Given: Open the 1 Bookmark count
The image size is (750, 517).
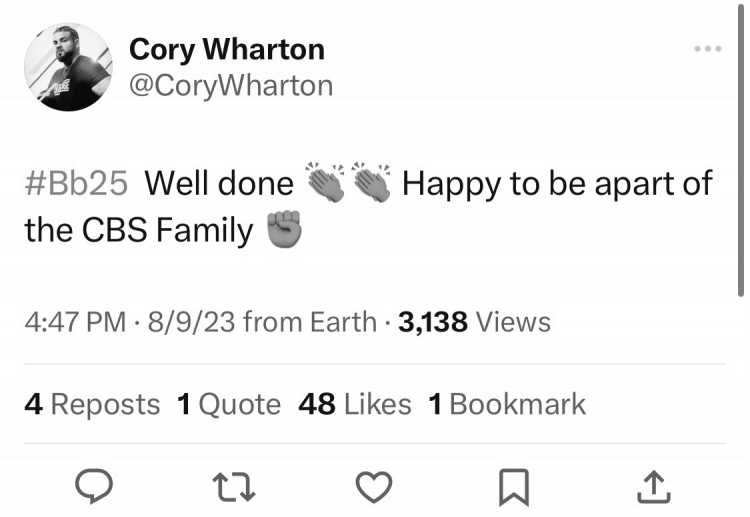Looking at the screenshot, I should pos(507,405).
